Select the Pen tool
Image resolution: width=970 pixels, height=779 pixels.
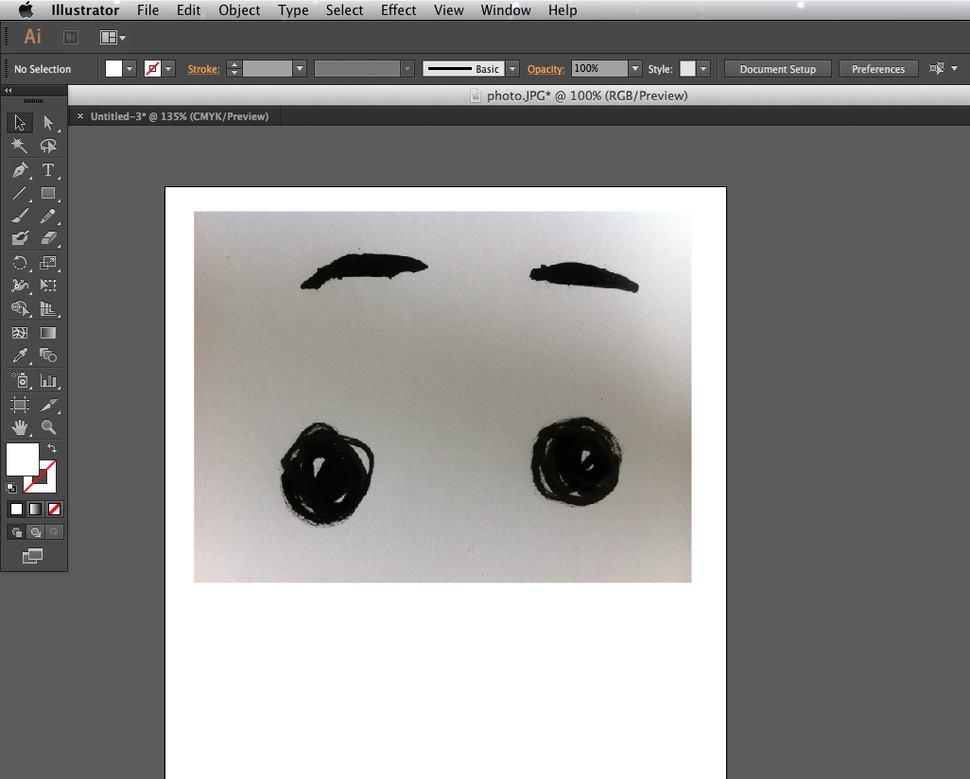(x=18, y=170)
